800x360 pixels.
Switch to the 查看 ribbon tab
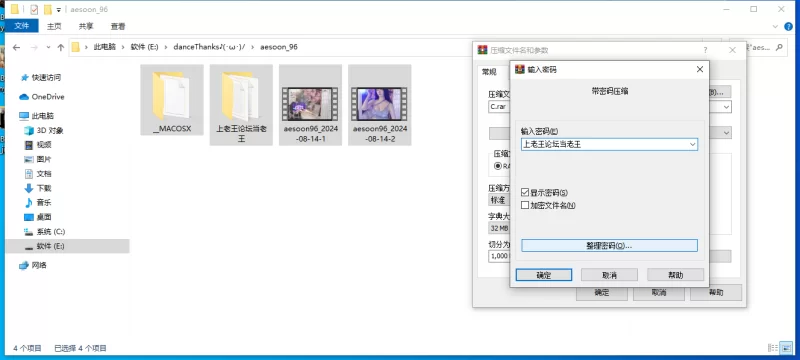pos(118,26)
